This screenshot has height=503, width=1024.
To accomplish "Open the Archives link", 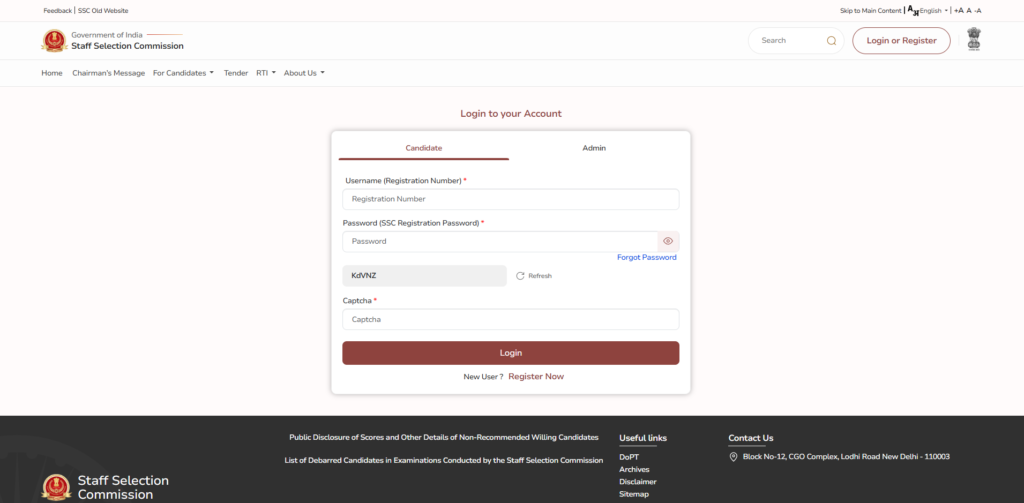I will click(634, 470).
